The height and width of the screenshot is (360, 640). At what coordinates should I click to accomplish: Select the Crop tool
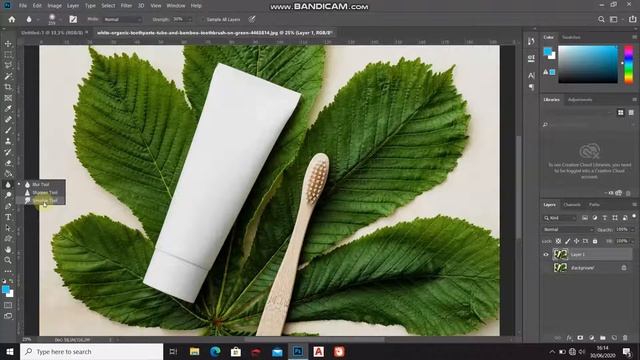tap(8, 87)
